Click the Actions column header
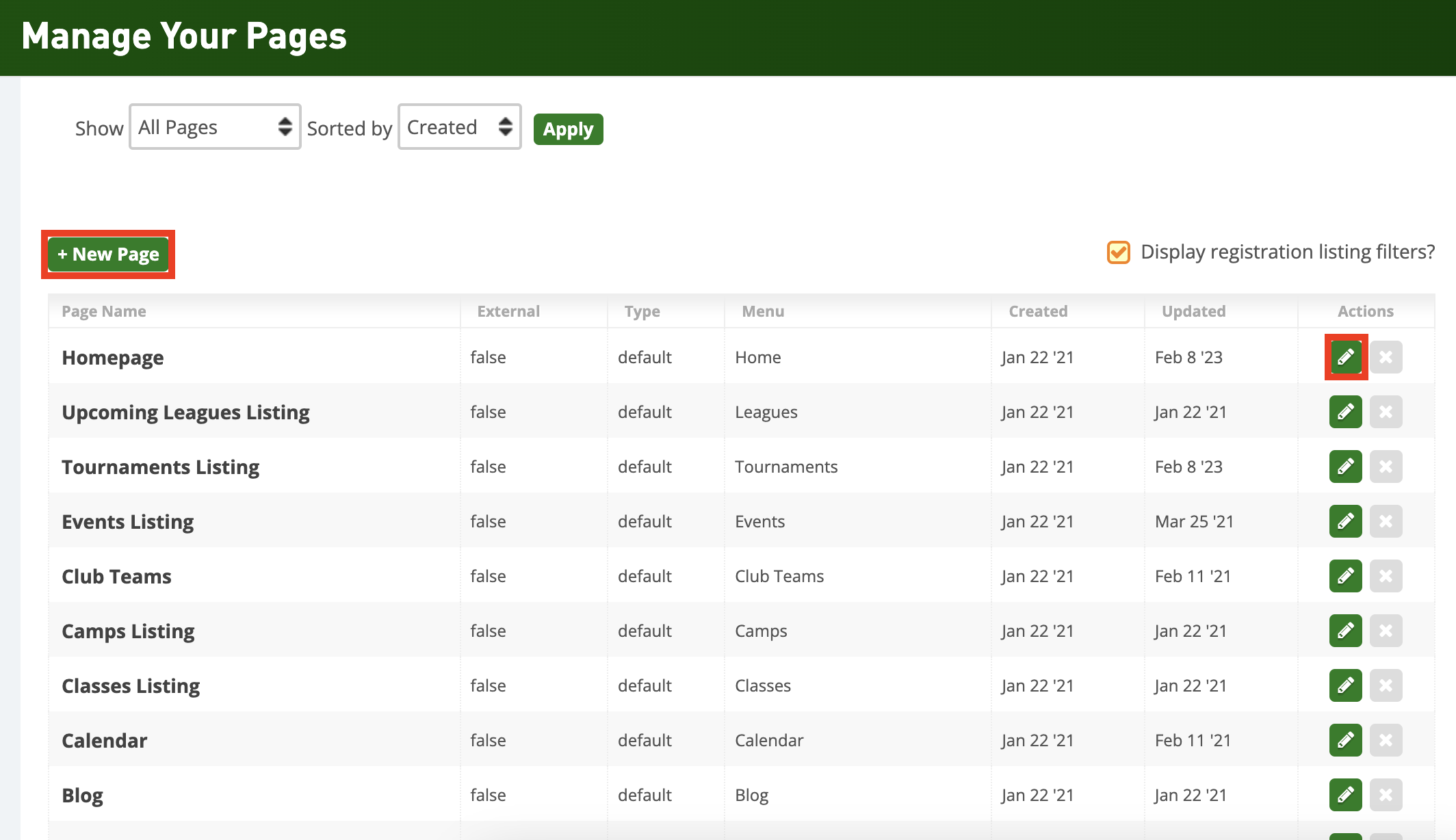 point(1365,311)
